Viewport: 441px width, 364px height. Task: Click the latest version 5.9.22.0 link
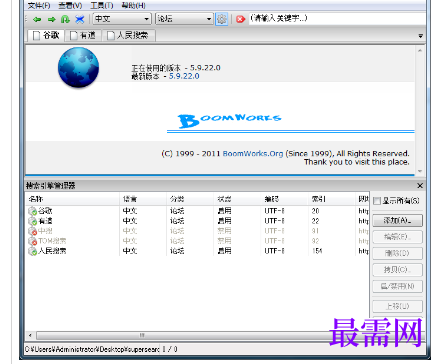184,76
